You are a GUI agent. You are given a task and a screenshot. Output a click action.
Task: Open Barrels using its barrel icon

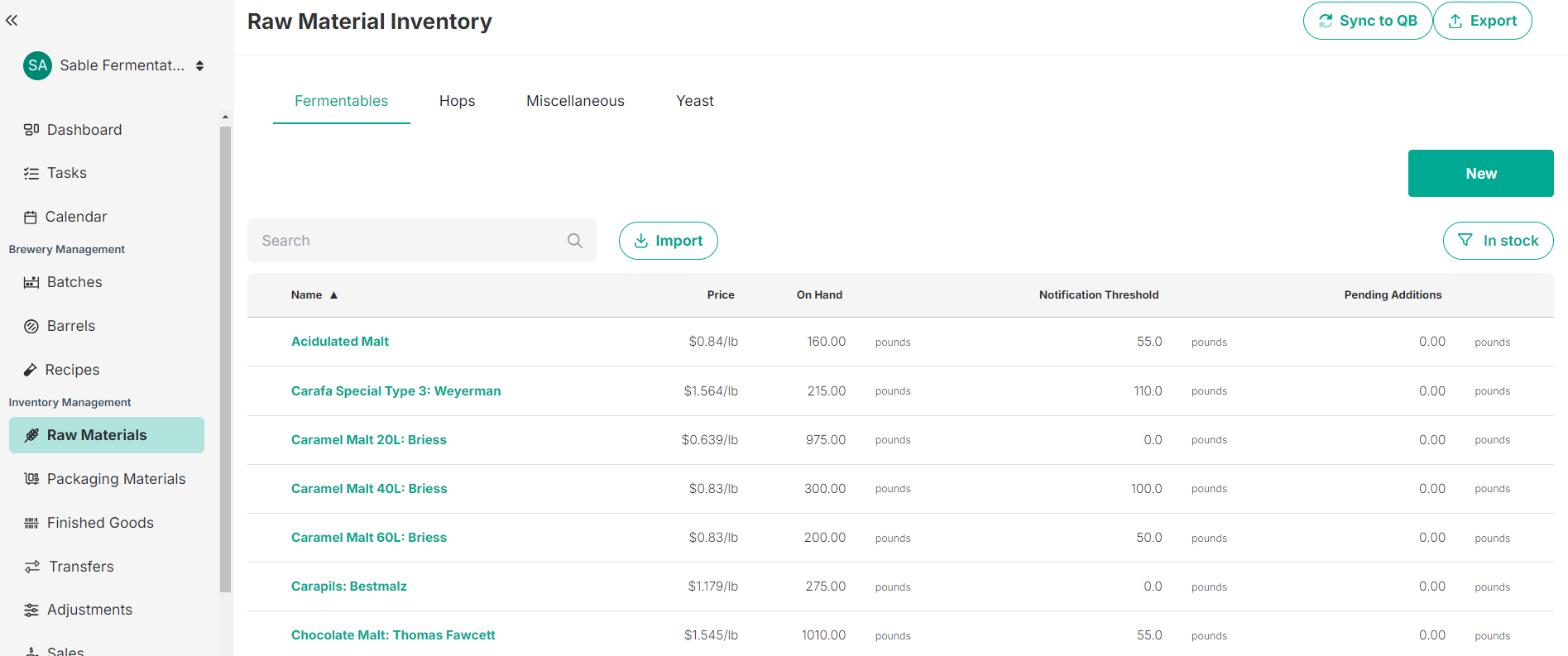[31, 327]
